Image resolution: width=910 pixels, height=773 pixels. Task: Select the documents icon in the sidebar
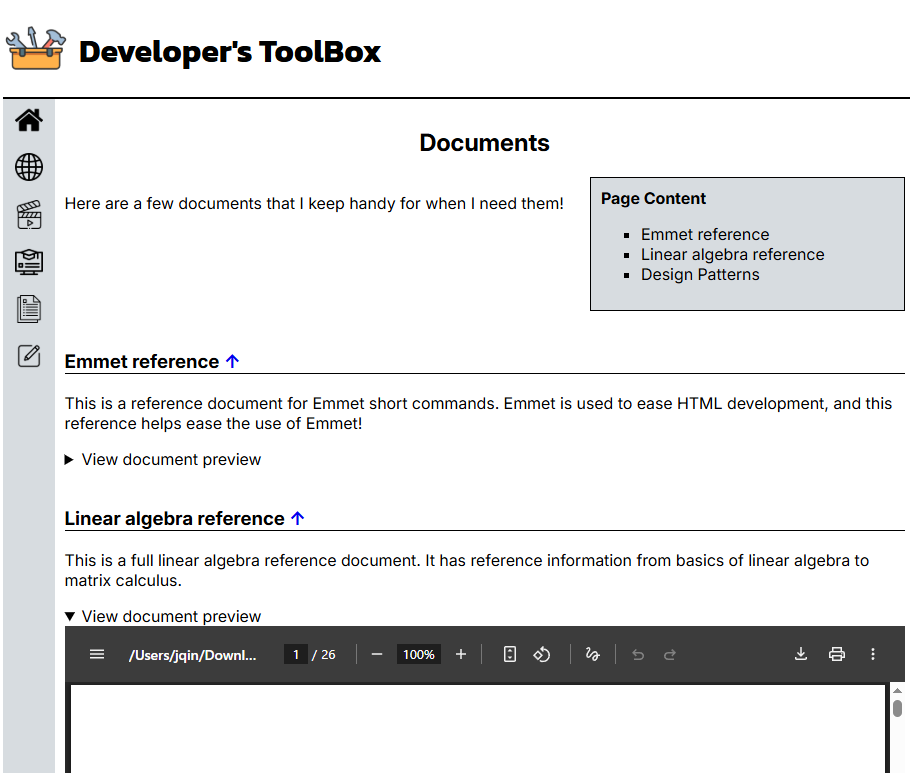click(x=29, y=309)
